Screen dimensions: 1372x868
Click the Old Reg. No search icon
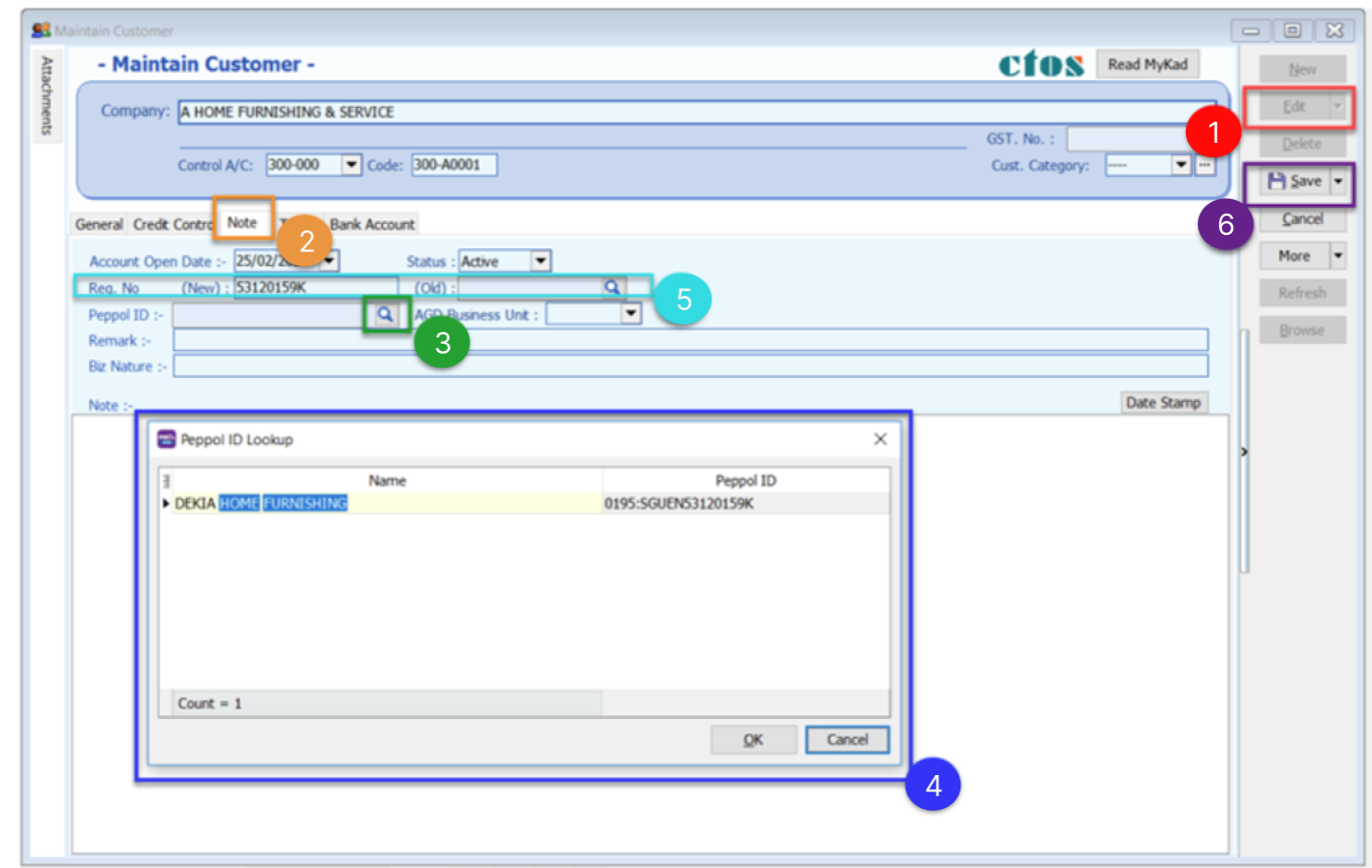point(612,287)
